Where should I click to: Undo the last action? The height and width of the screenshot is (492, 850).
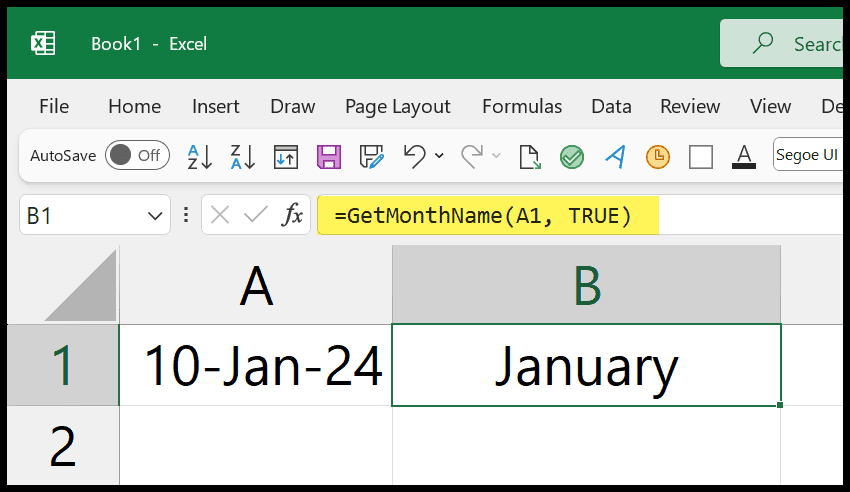[x=415, y=157]
